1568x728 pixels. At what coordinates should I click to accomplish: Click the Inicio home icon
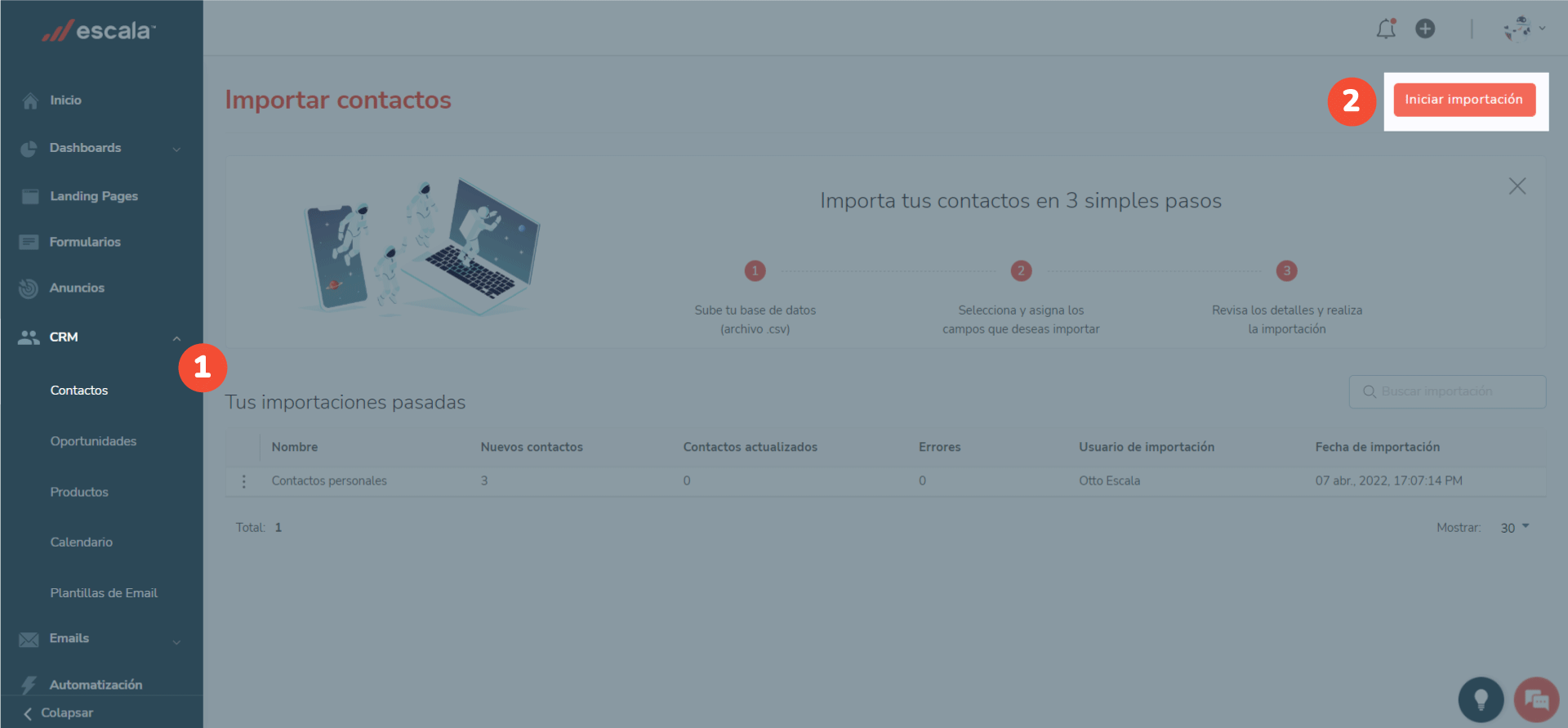[x=30, y=100]
